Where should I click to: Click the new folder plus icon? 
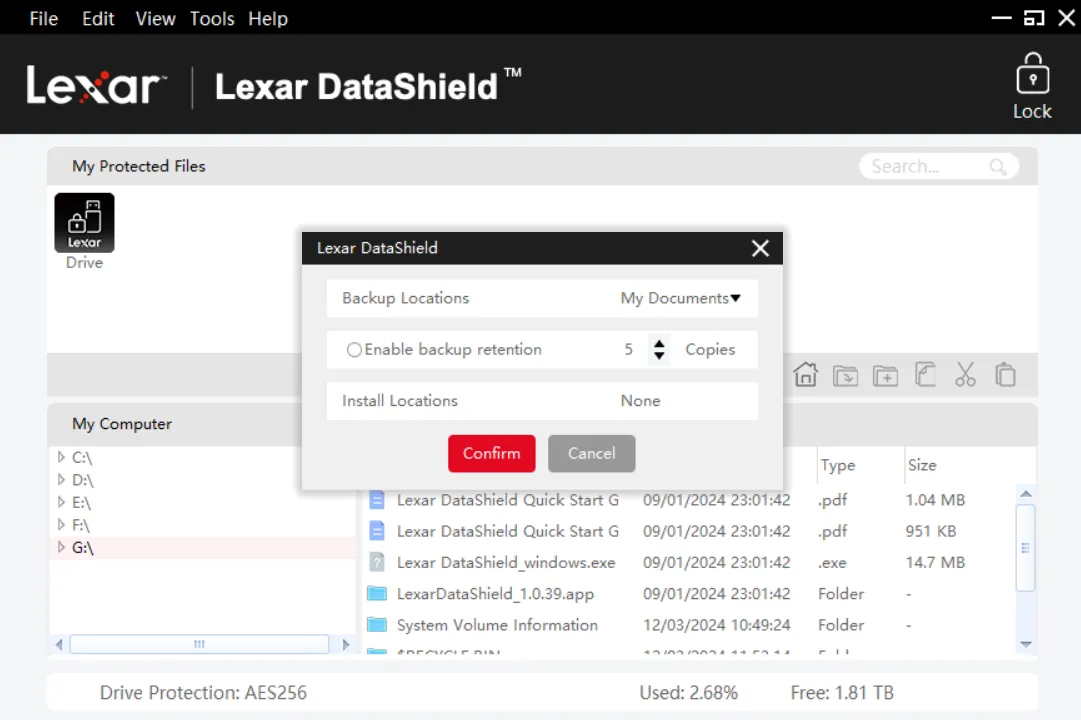point(885,375)
